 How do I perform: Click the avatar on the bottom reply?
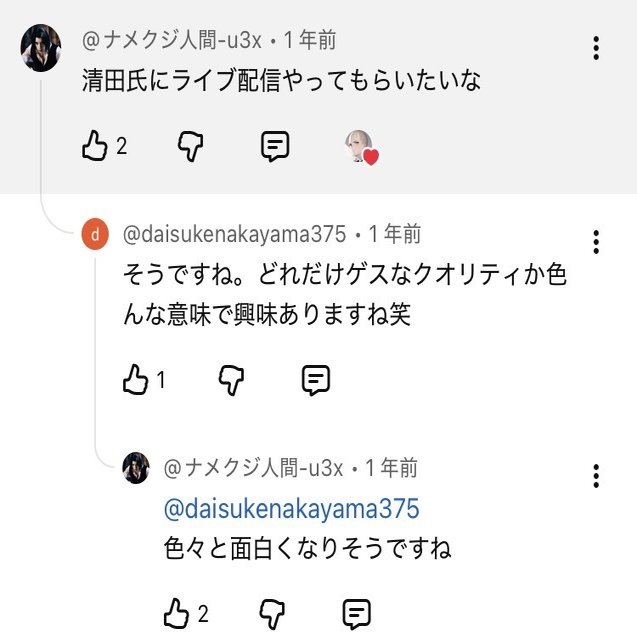tap(135, 467)
